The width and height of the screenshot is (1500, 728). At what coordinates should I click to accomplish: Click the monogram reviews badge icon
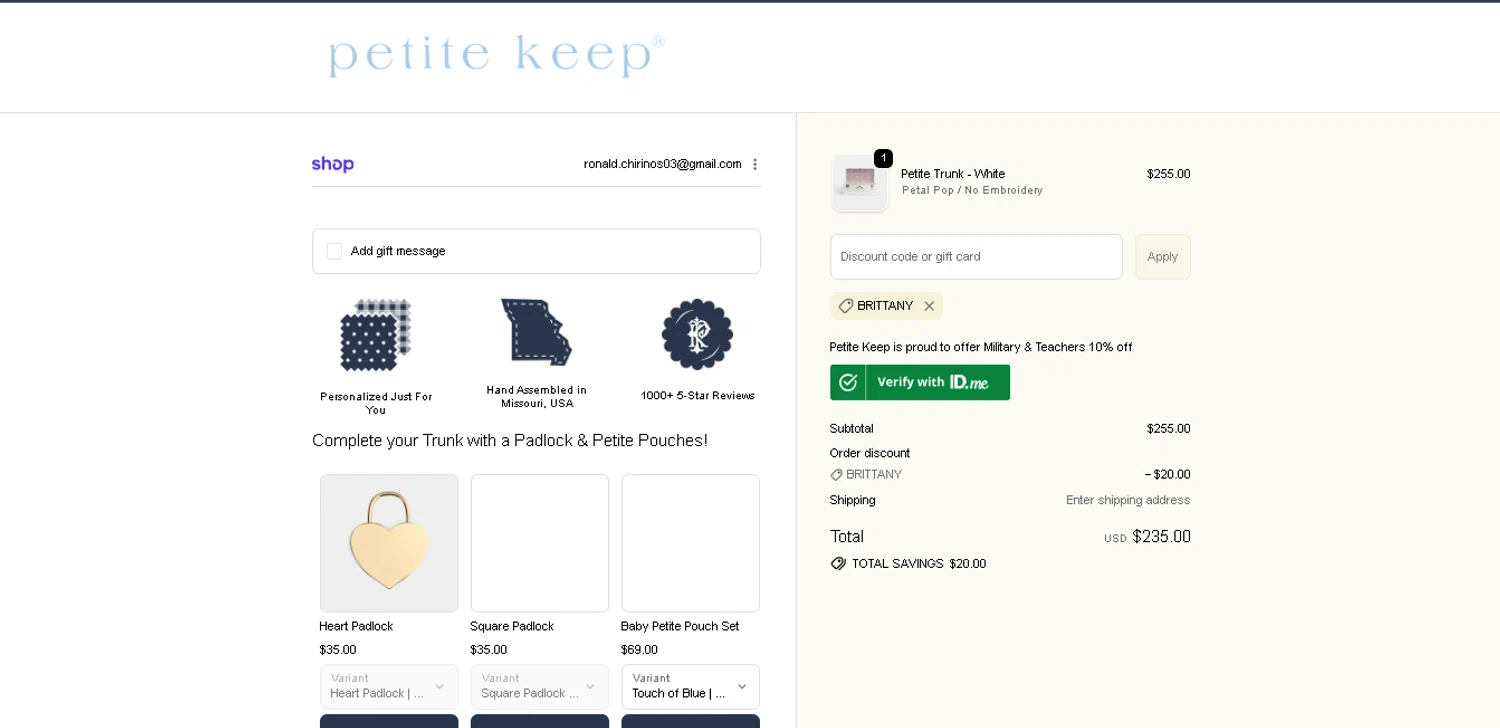pos(698,334)
